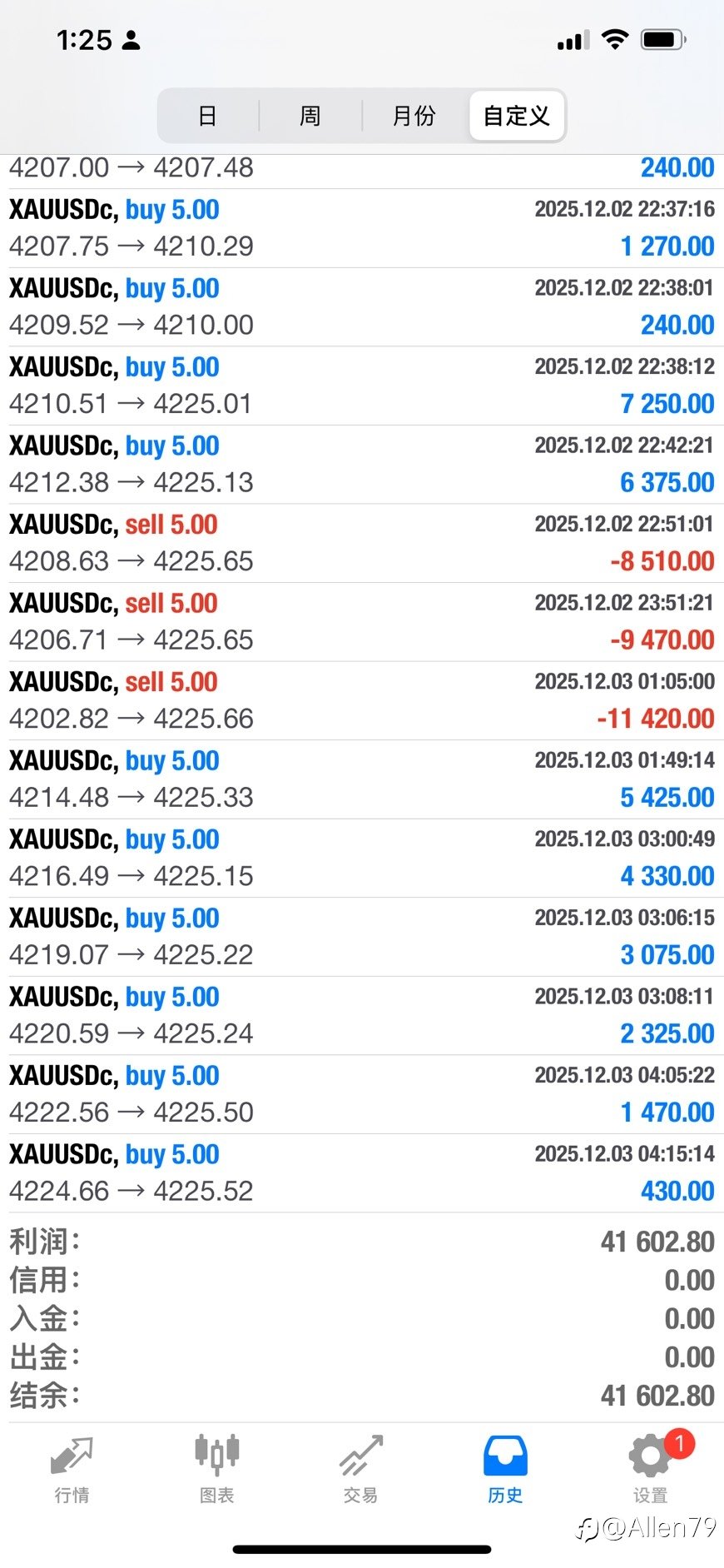Viewport: 724px width, 1568px height.
Task: Tap the Wi-Fi icon in status bar
Action: tap(614, 39)
